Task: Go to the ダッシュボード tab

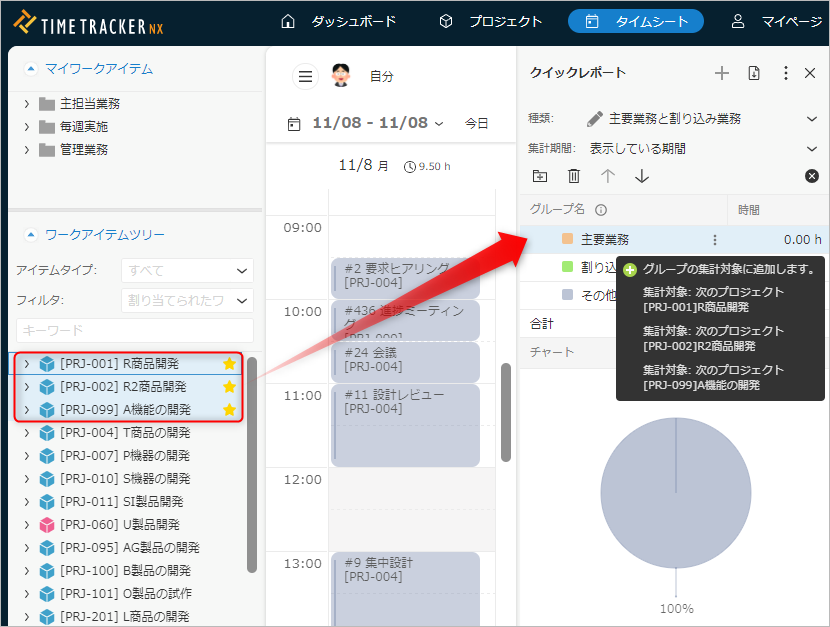Action: tap(338, 21)
